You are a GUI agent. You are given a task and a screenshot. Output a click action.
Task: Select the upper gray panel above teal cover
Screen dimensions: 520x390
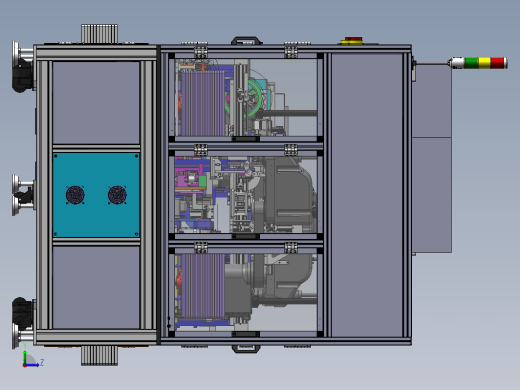(96, 103)
